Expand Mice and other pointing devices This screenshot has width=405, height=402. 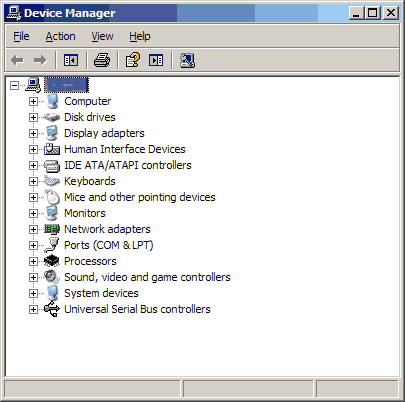33,197
